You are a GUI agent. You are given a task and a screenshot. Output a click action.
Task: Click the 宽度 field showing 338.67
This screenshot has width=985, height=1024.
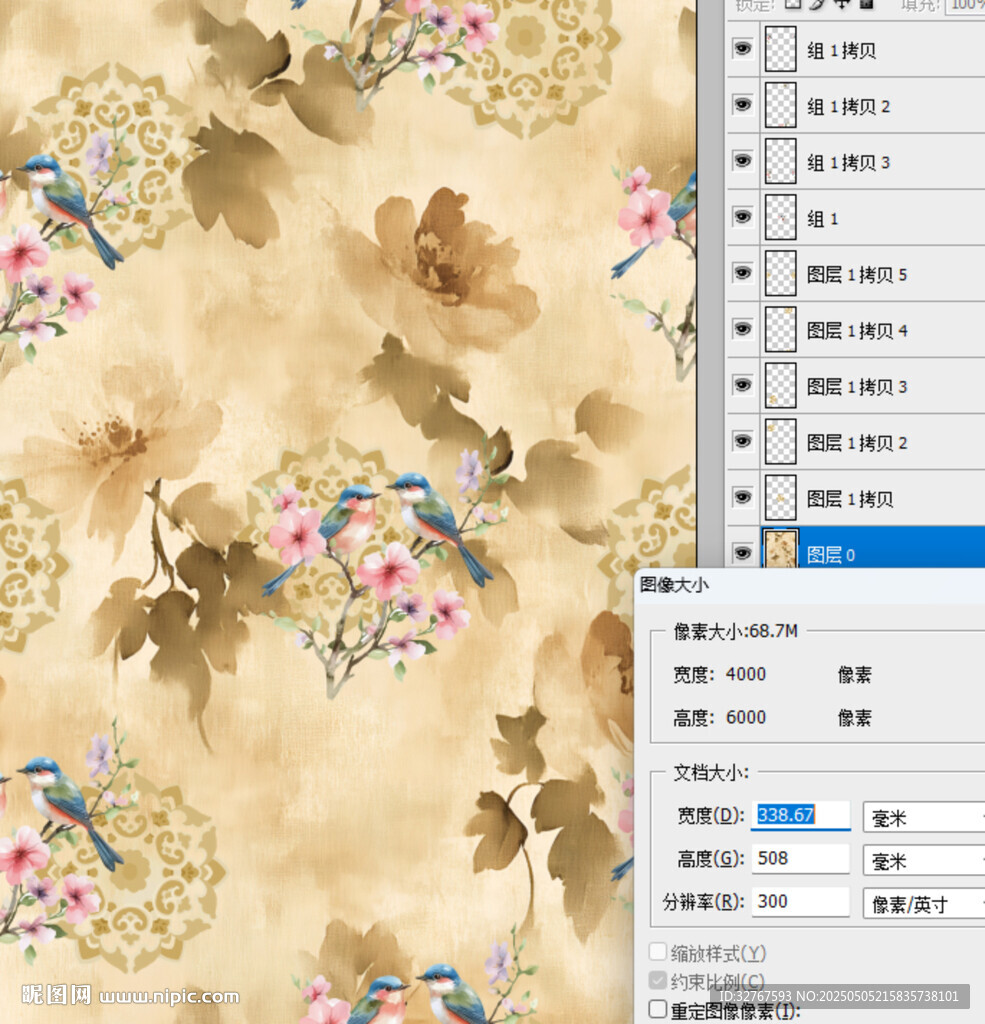800,815
